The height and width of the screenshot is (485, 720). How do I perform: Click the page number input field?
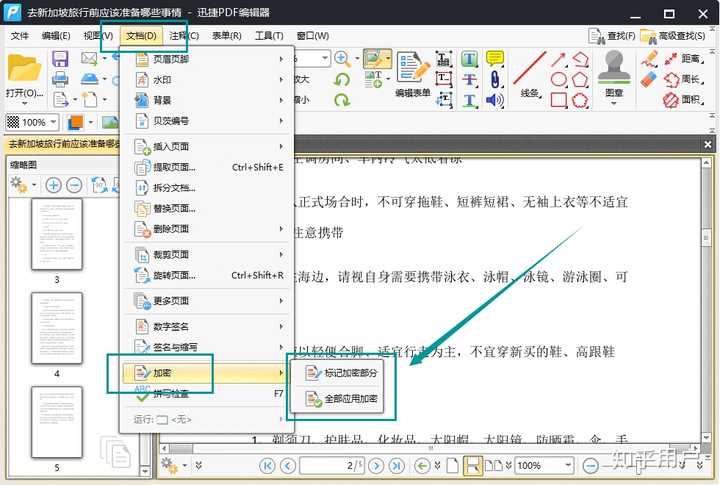pos(332,466)
